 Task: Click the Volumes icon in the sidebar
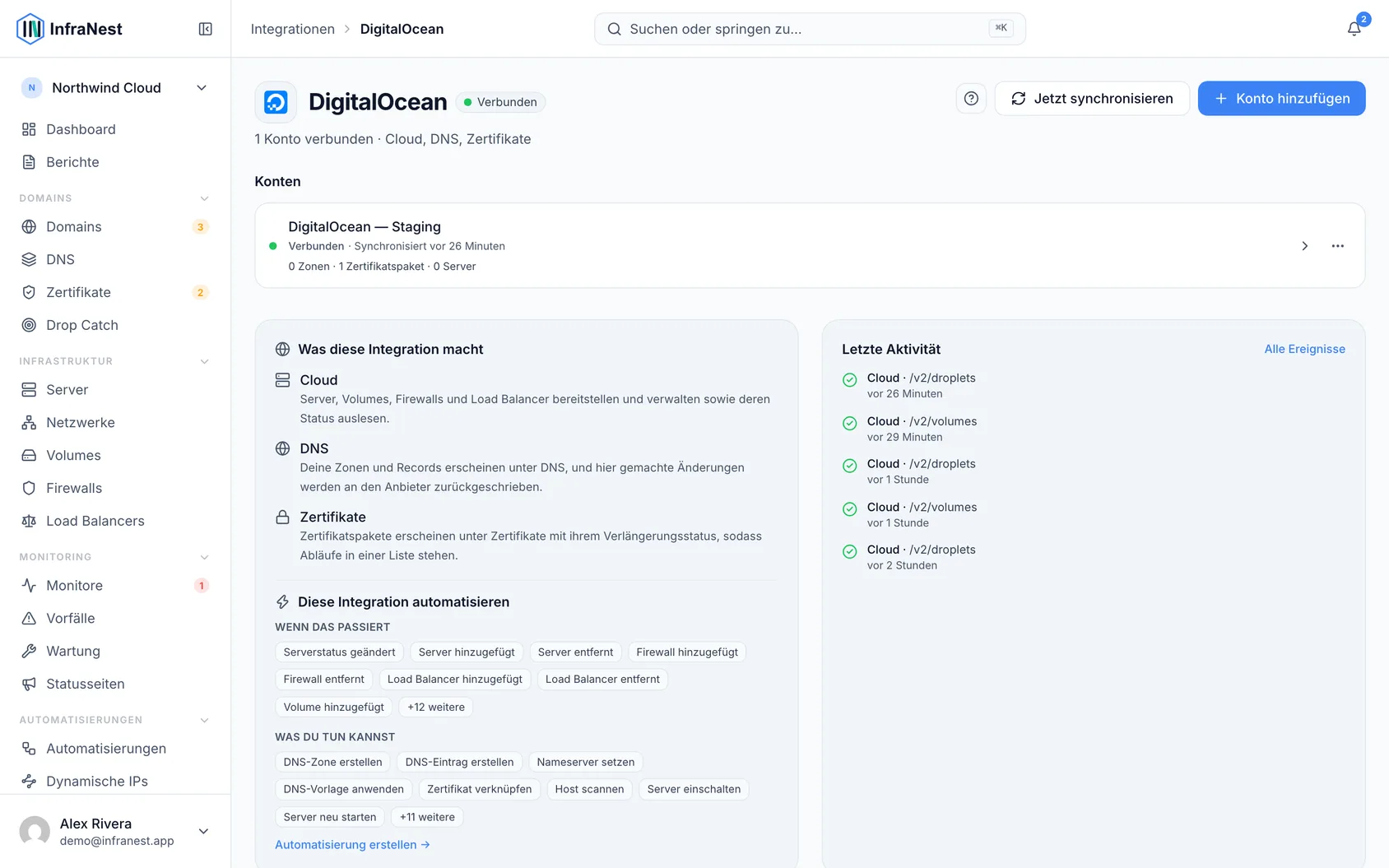click(x=29, y=455)
